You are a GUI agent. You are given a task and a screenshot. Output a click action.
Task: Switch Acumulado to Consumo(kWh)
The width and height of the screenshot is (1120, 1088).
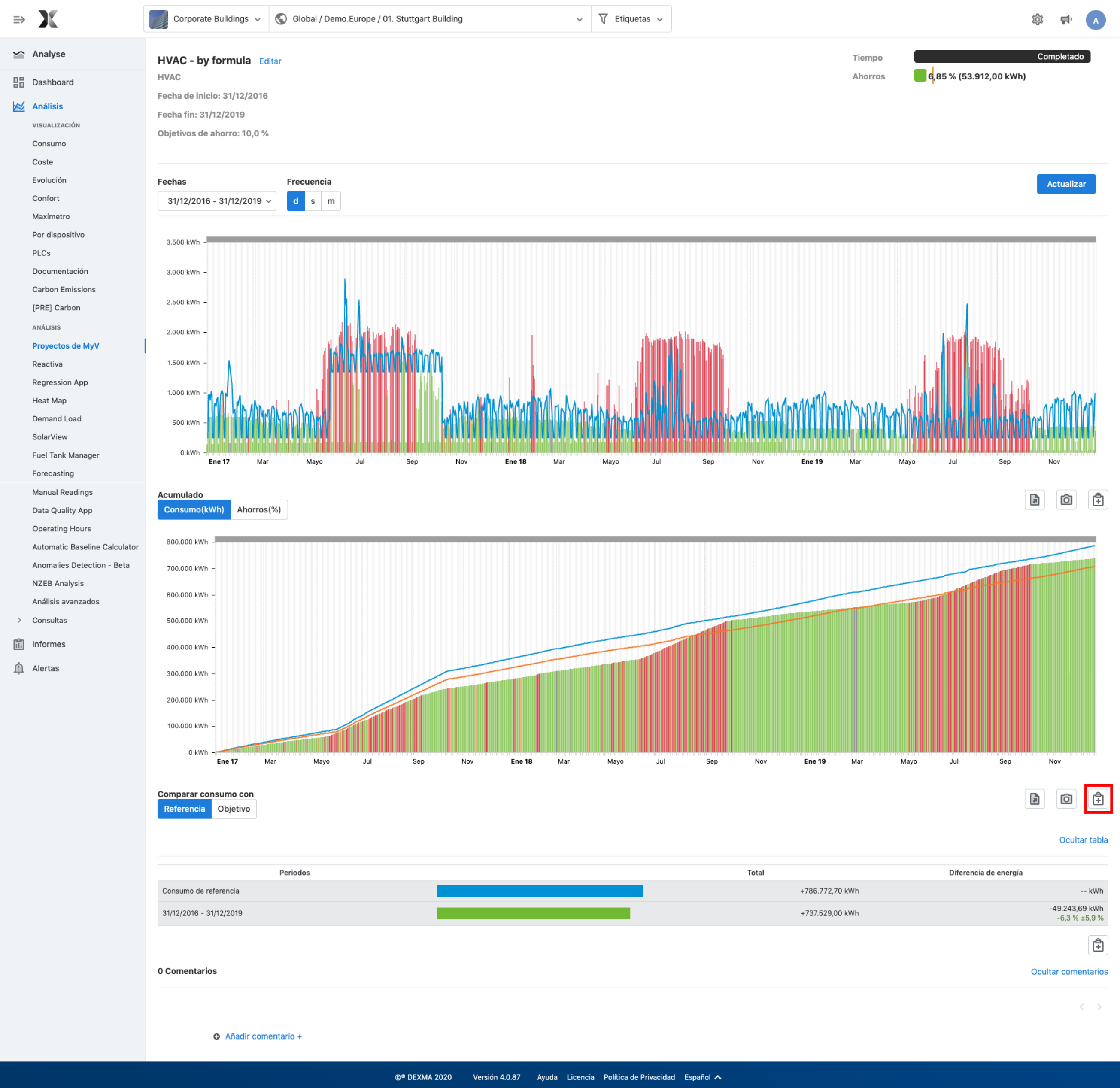194,510
